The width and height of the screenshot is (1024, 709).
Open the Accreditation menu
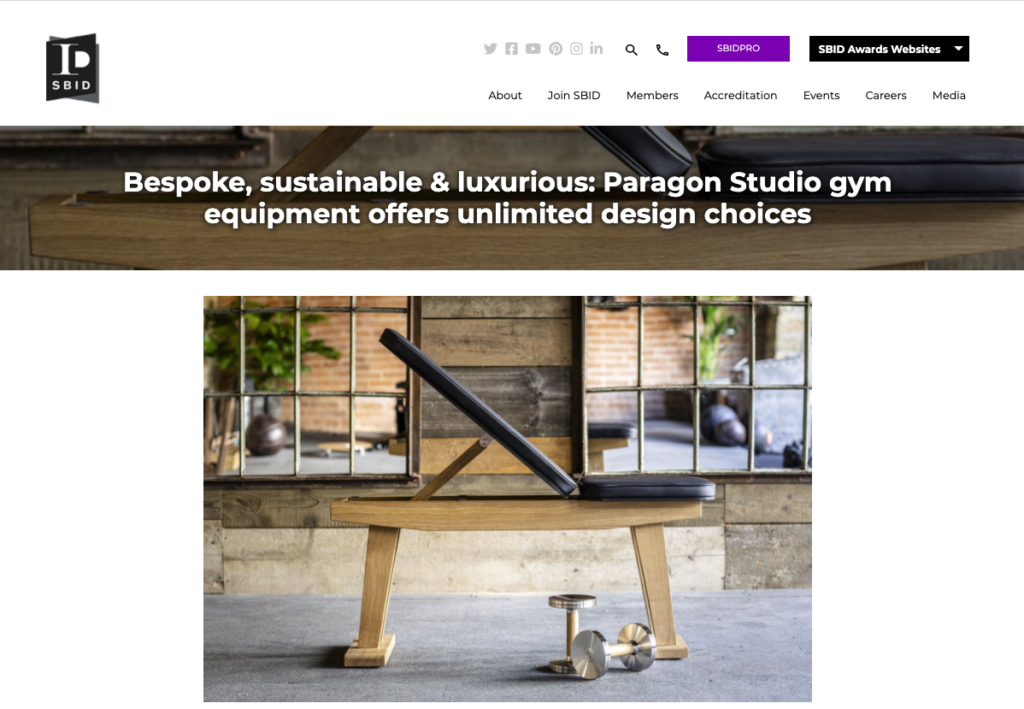(x=740, y=95)
